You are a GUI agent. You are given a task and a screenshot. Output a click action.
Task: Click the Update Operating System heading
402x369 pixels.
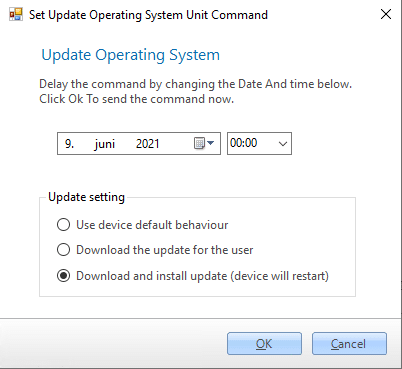tap(131, 55)
